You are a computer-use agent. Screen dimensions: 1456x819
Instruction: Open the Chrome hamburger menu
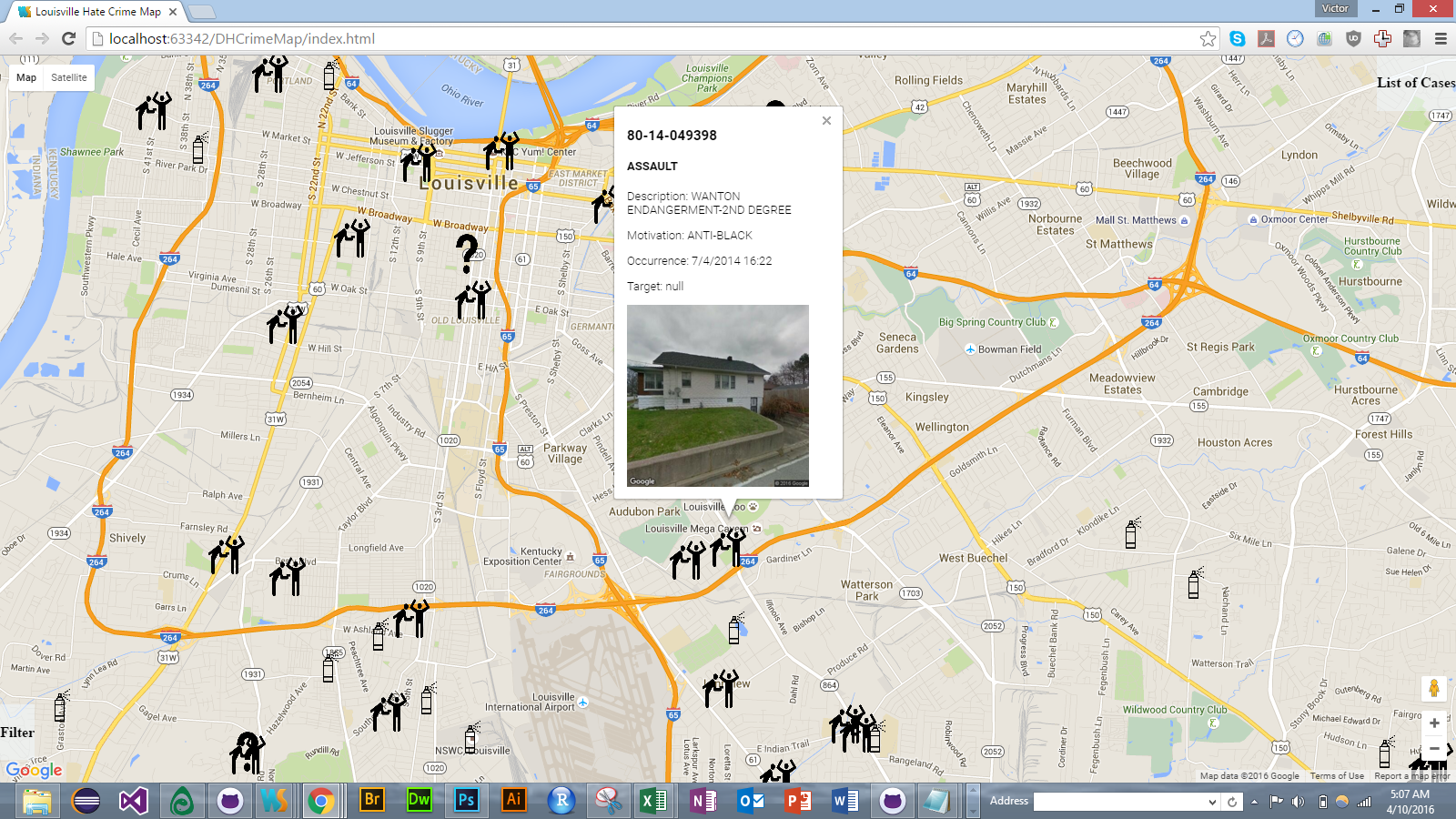point(1441,38)
